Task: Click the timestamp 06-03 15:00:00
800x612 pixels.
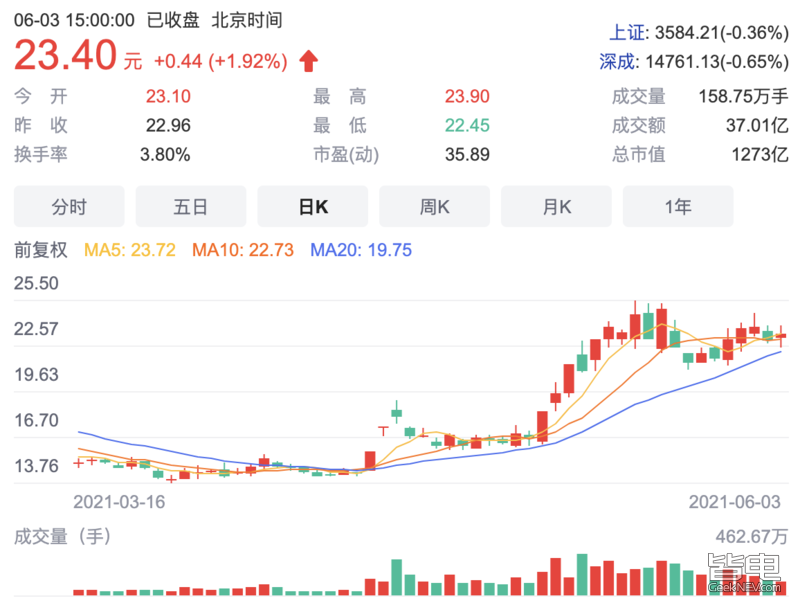Action: click(74, 20)
